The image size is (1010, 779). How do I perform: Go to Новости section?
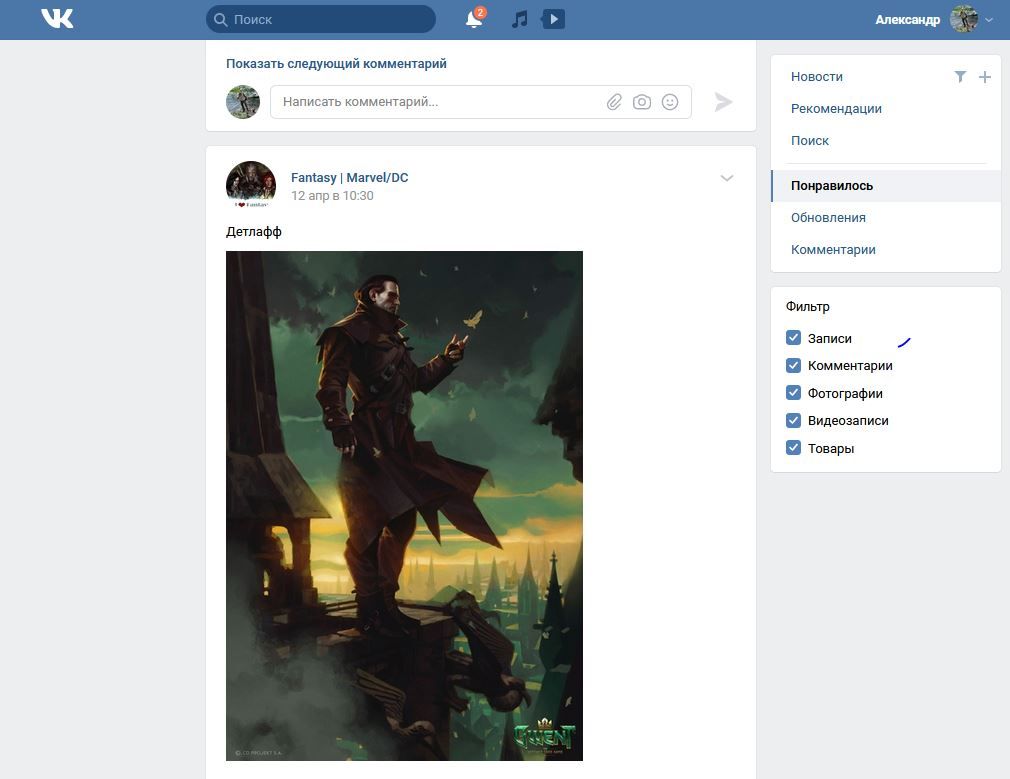pyautogui.click(x=817, y=77)
